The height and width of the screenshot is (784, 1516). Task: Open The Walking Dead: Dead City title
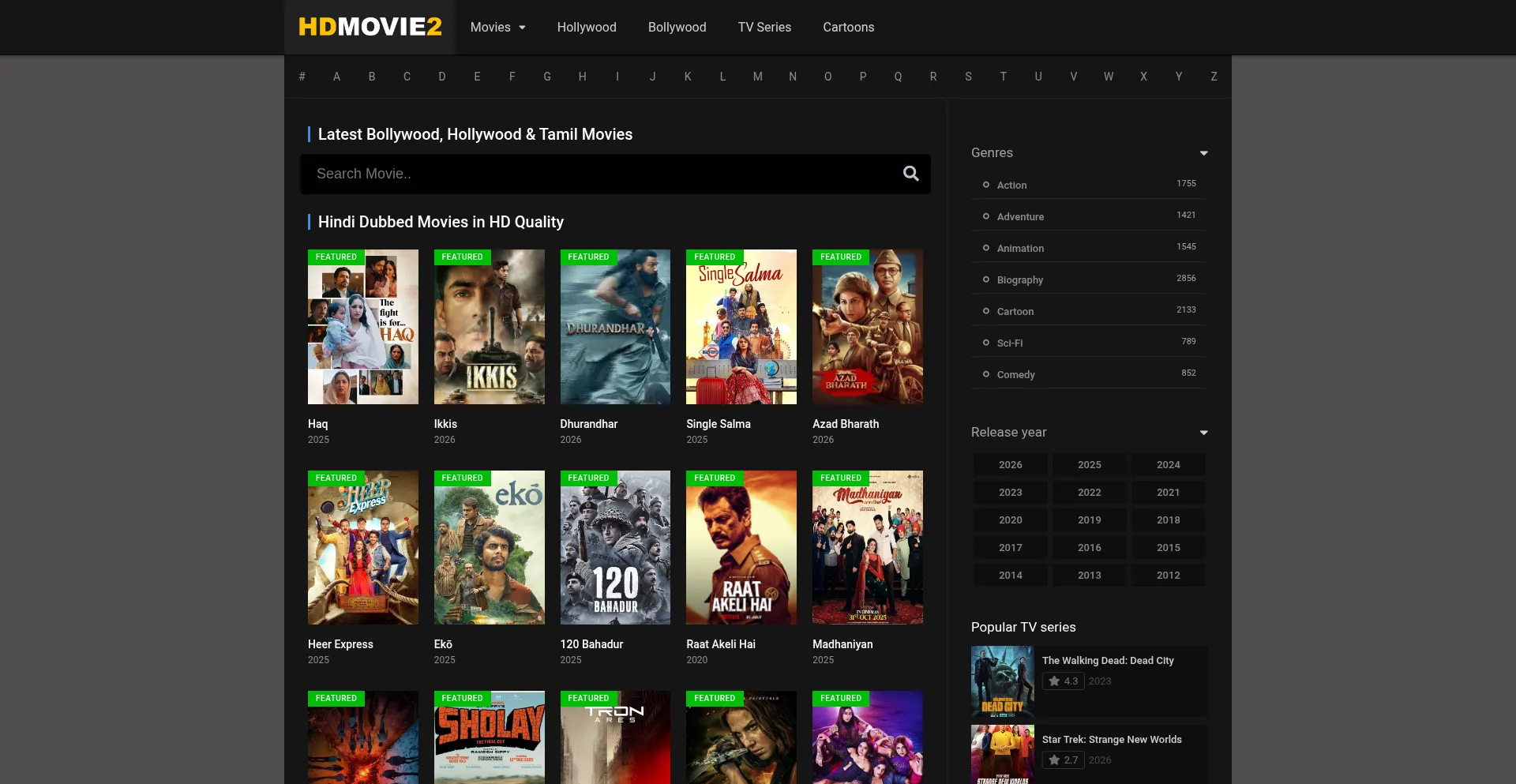pyautogui.click(x=1108, y=661)
